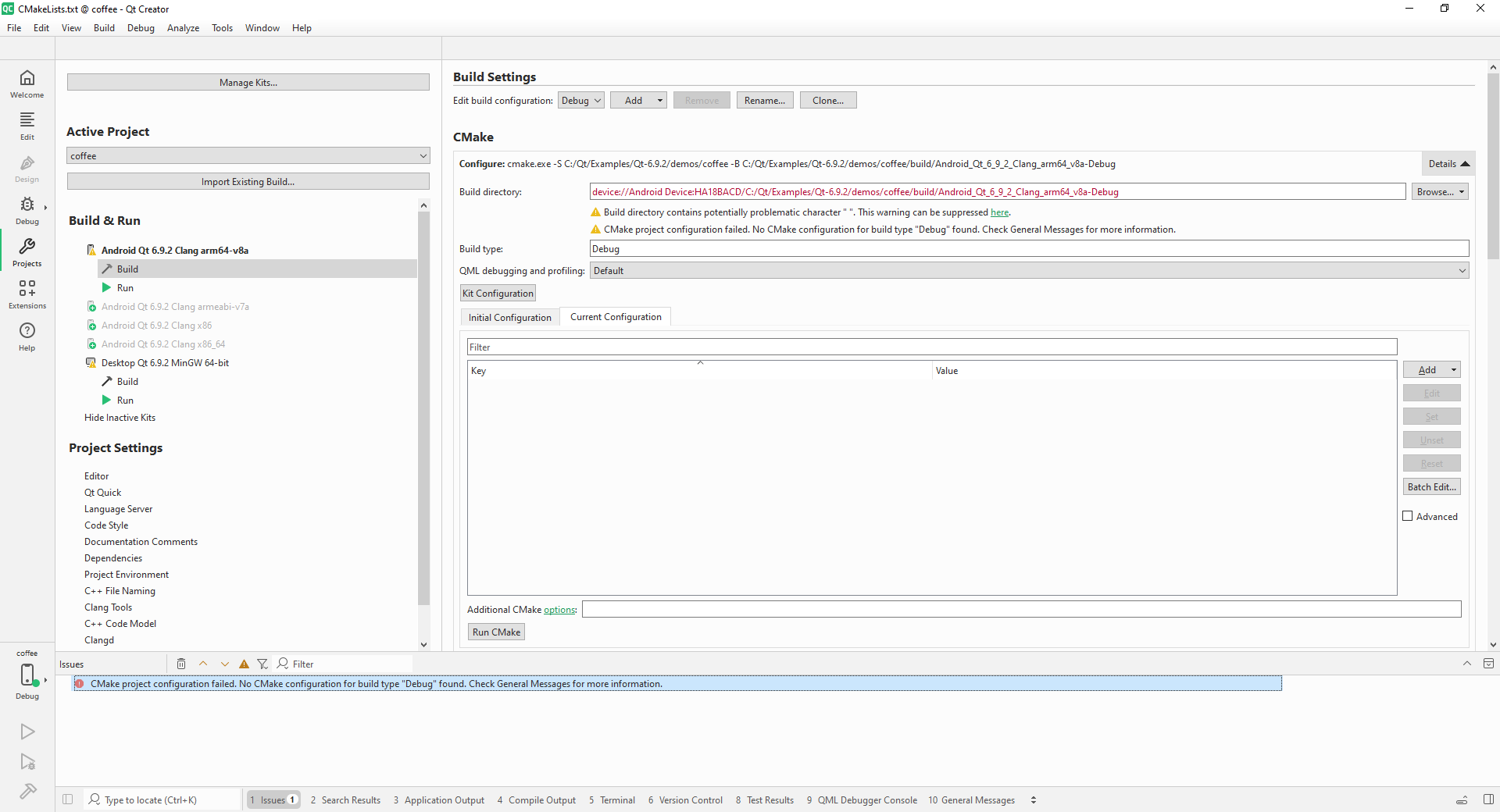Open QML debugging and profiling dropdown

tap(1029, 271)
